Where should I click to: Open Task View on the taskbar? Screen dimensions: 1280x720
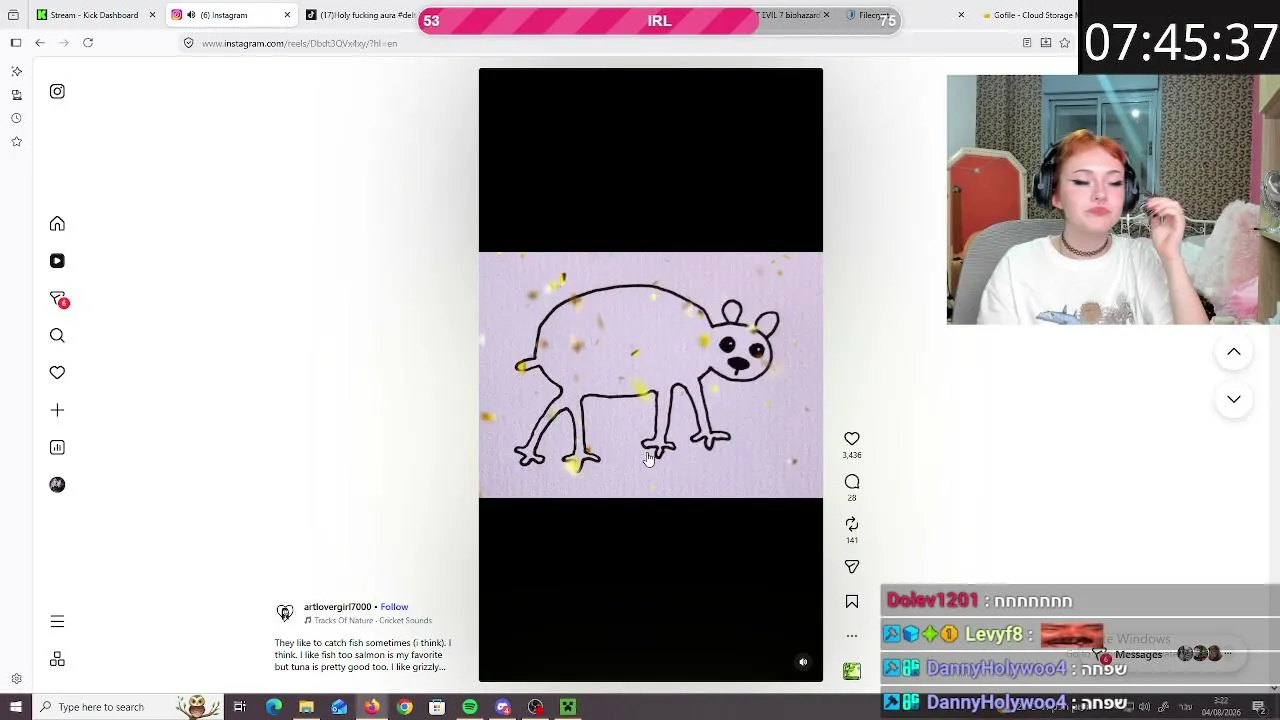pos(240,707)
